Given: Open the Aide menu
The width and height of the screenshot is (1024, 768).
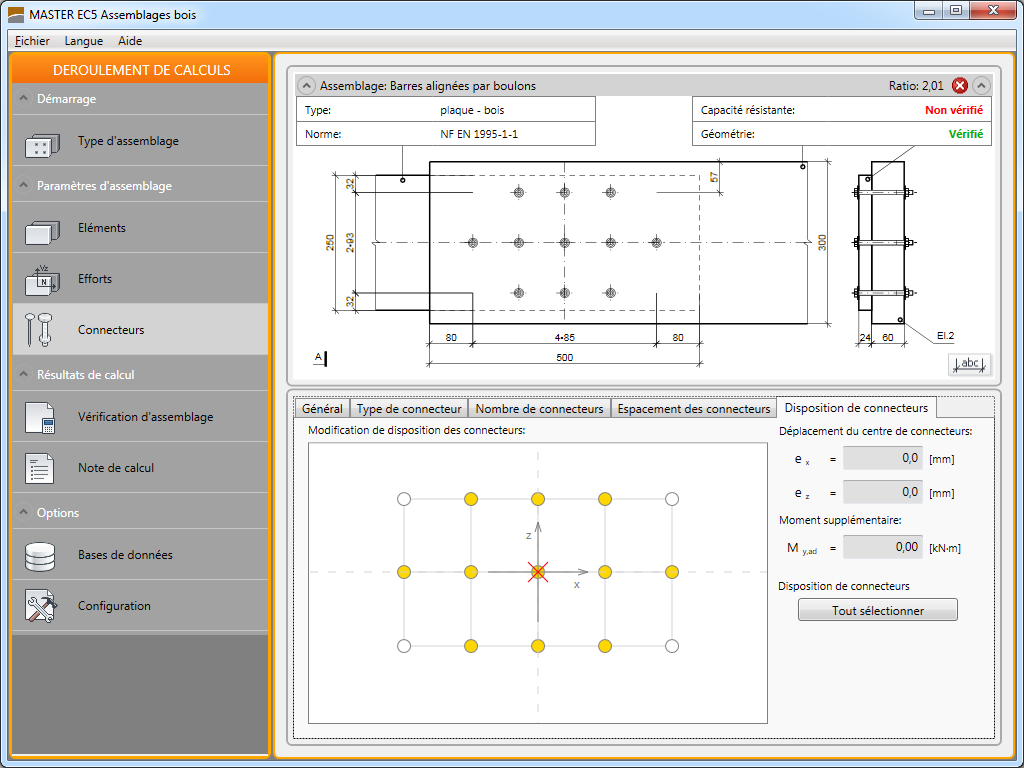Looking at the screenshot, I should (x=130, y=40).
